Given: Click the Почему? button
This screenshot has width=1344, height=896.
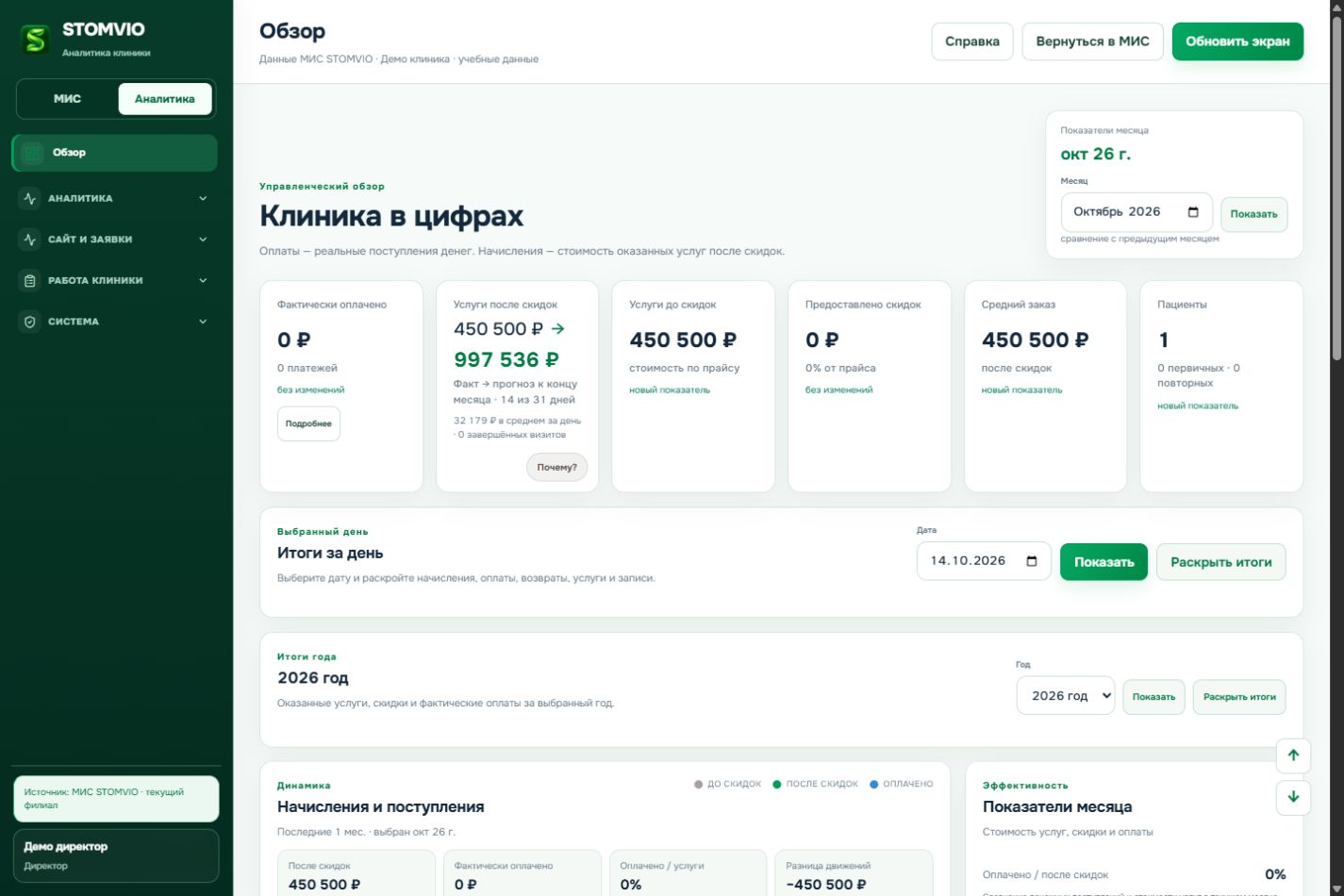Looking at the screenshot, I should pos(556,467).
